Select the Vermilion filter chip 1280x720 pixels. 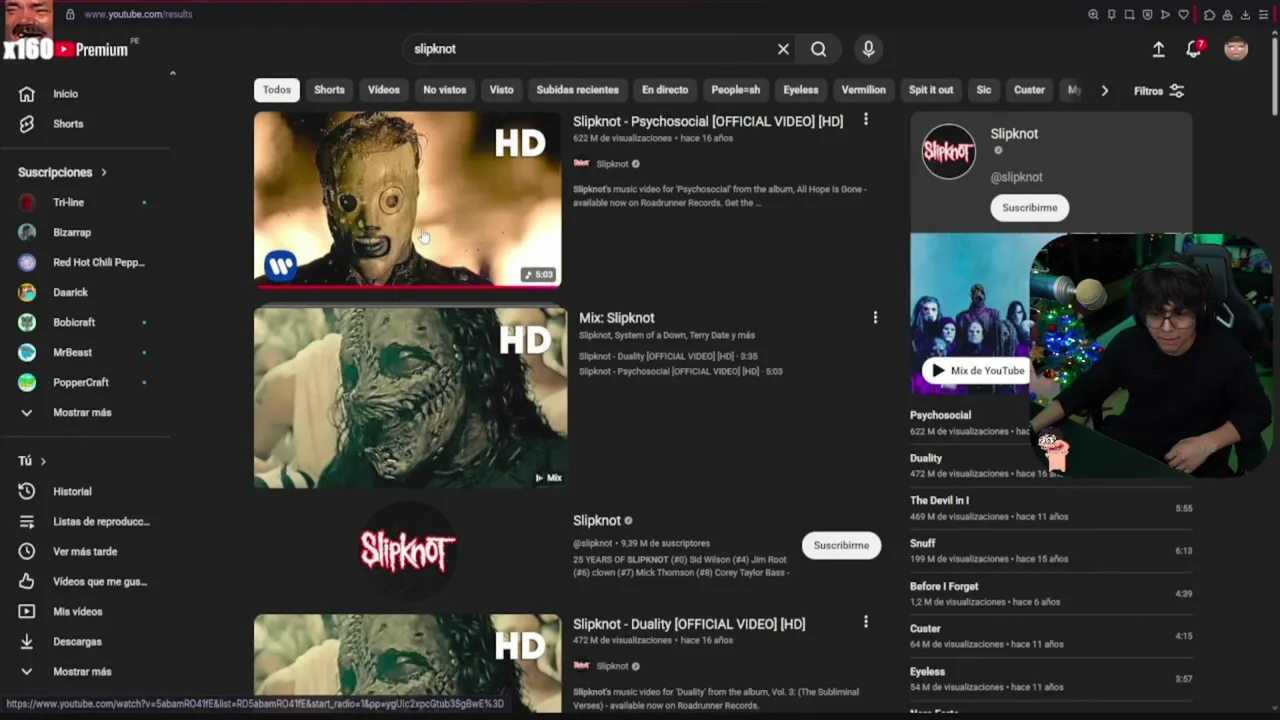(863, 90)
